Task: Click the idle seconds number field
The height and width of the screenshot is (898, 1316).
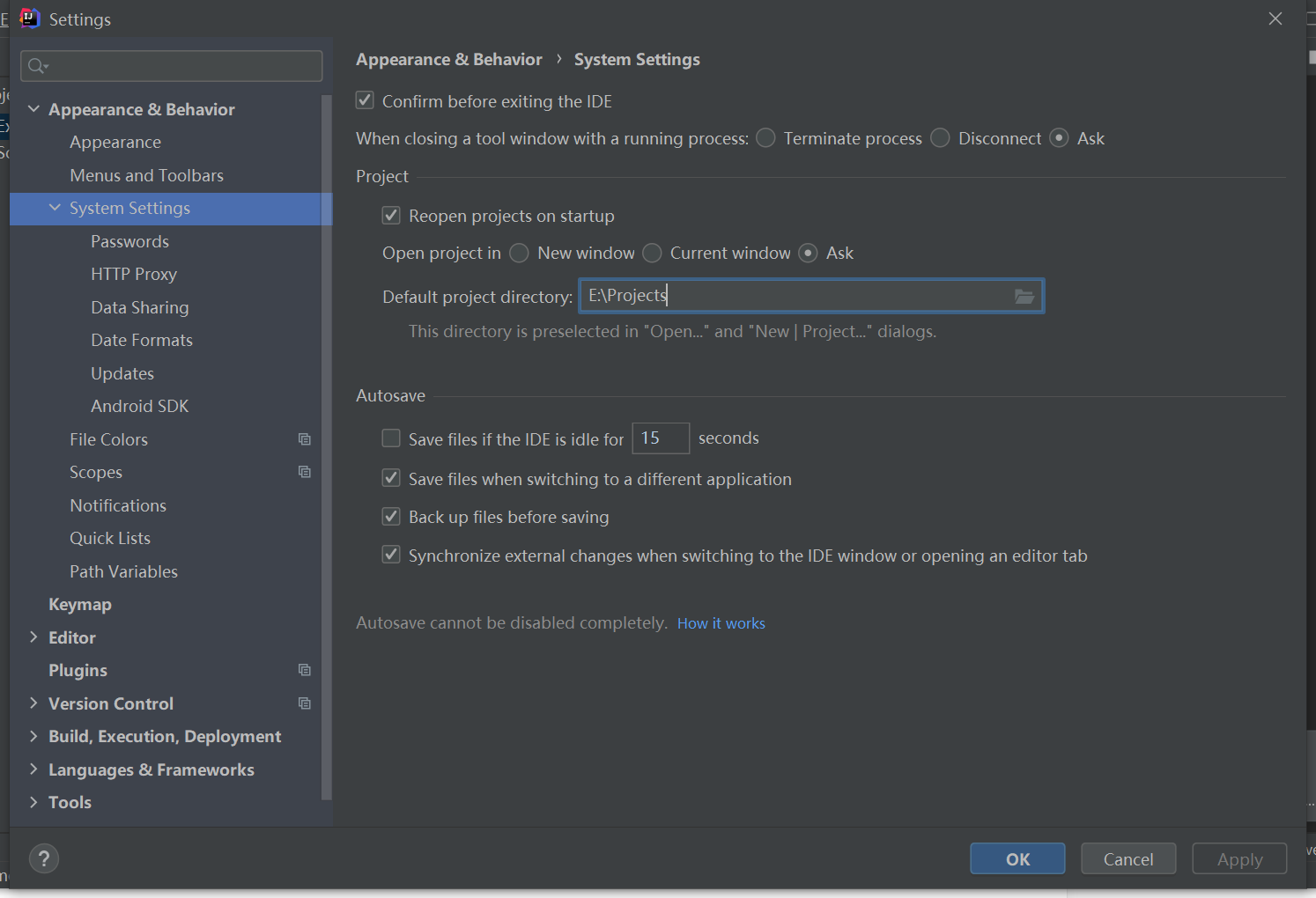Action: click(x=661, y=438)
